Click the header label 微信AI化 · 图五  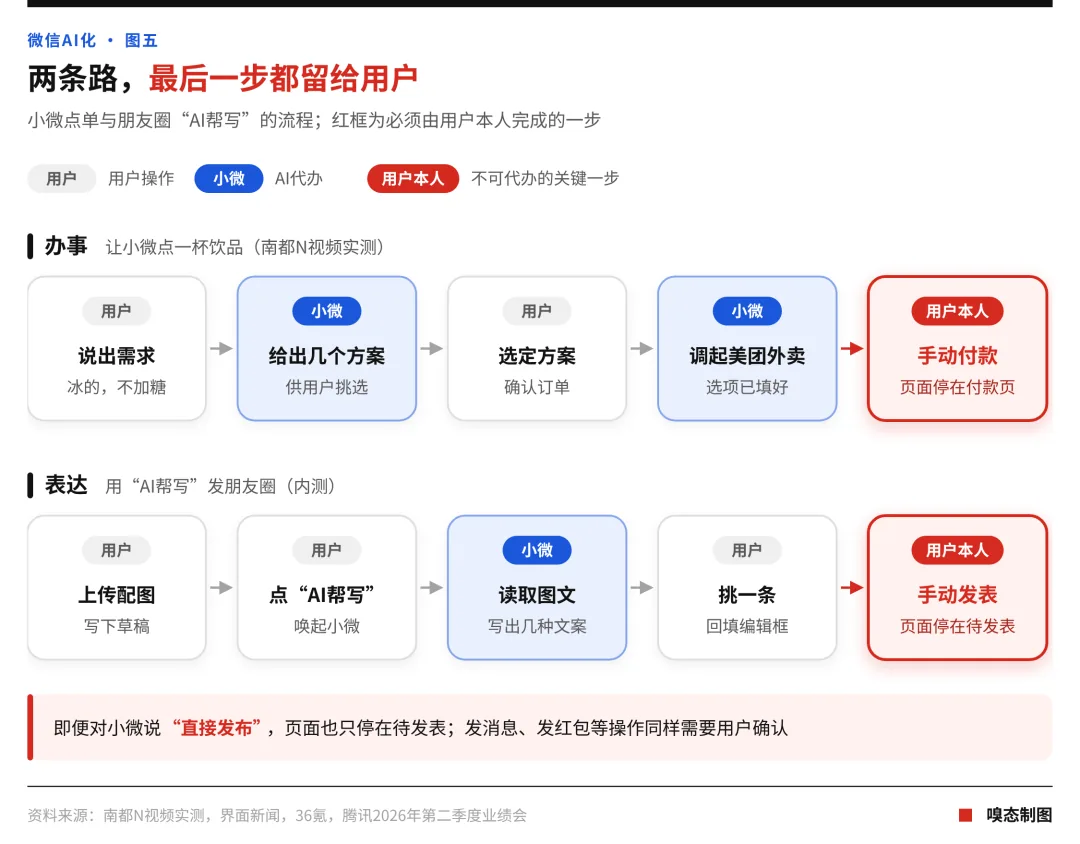pos(92,41)
